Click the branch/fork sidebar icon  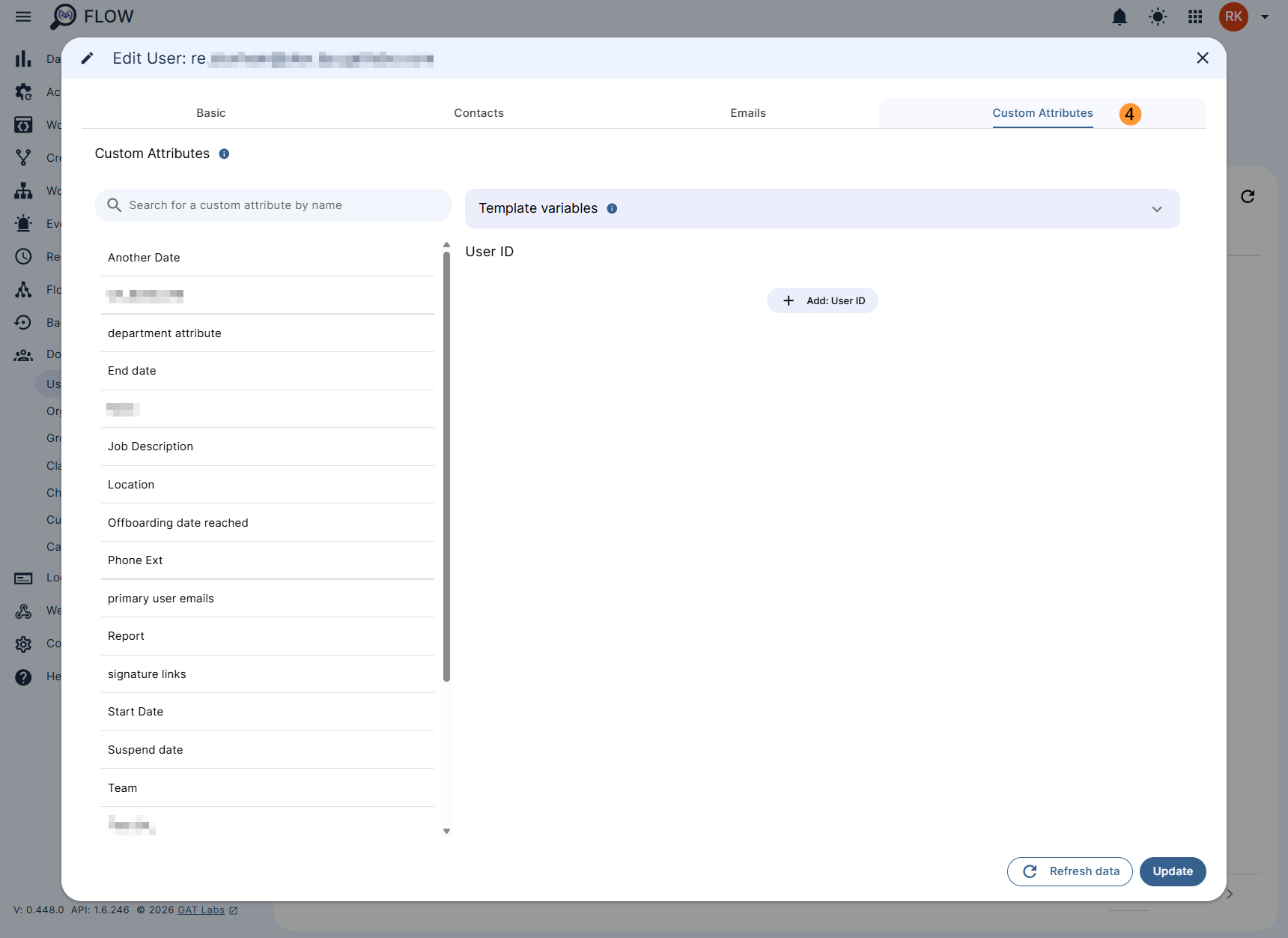[23, 157]
